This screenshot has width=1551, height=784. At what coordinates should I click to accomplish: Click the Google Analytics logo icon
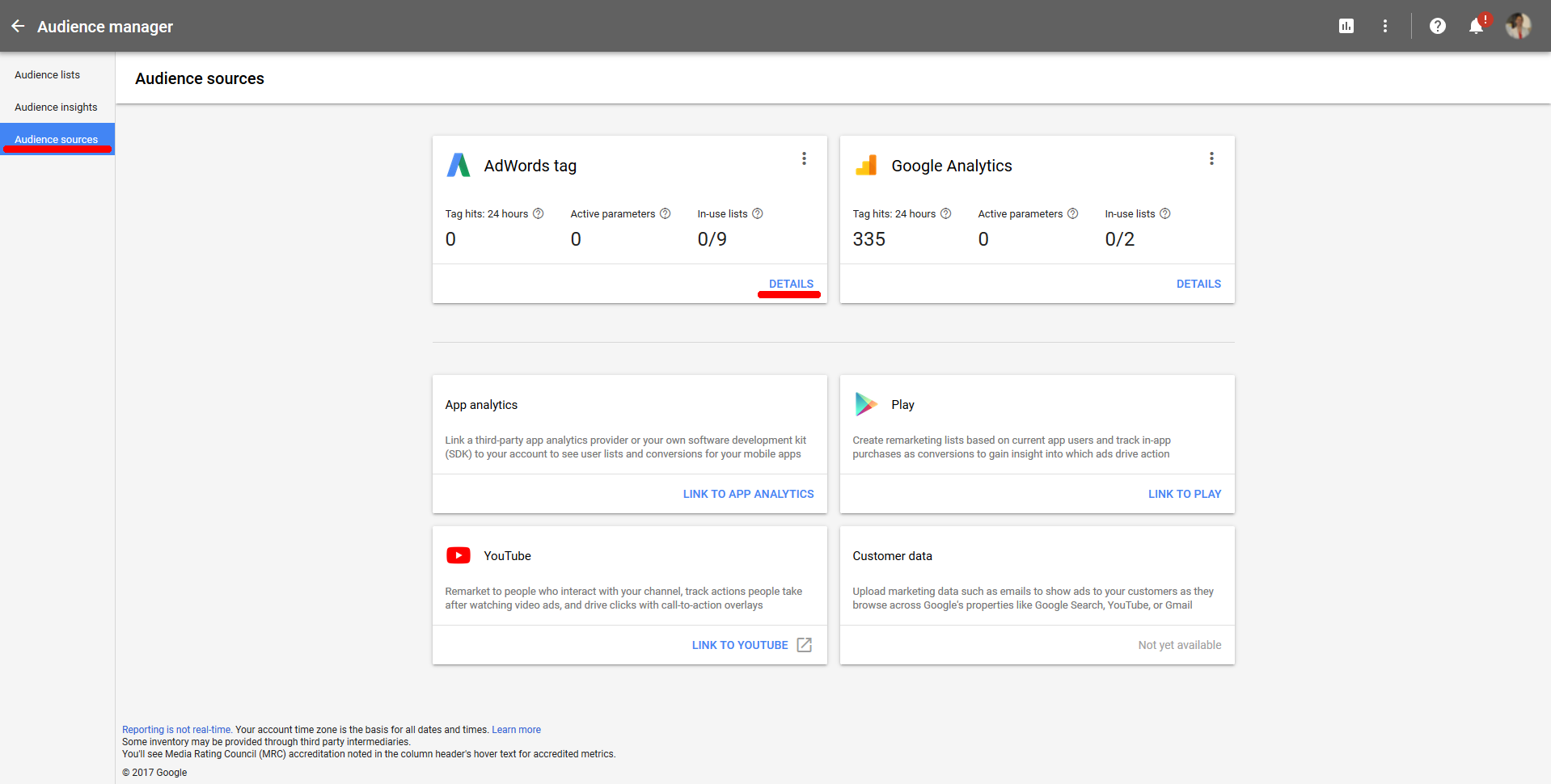(866, 165)
